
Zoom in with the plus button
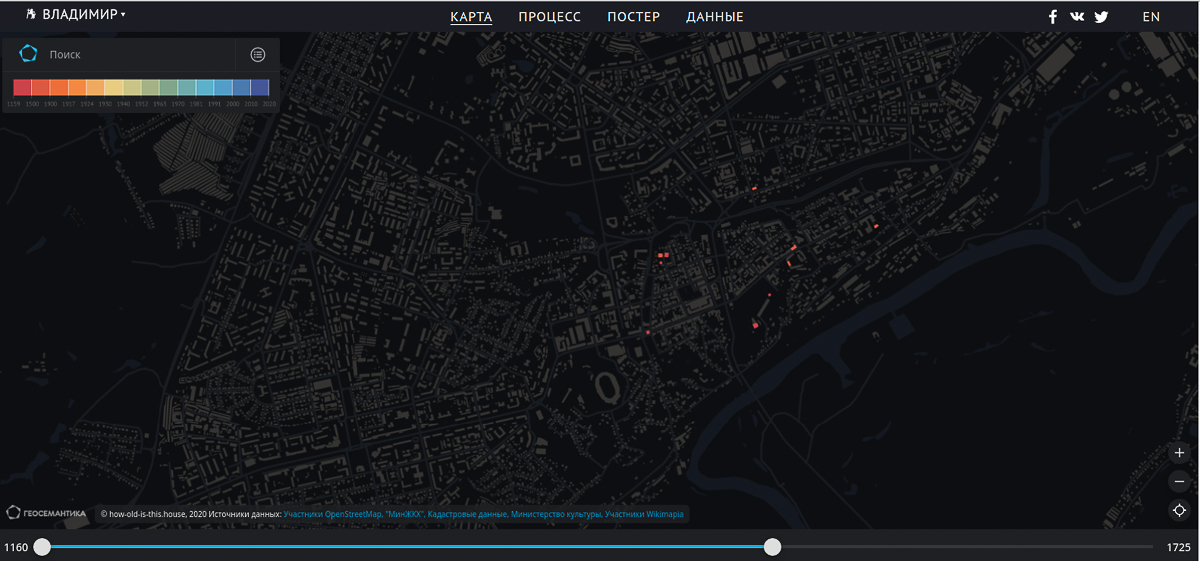1180,453
